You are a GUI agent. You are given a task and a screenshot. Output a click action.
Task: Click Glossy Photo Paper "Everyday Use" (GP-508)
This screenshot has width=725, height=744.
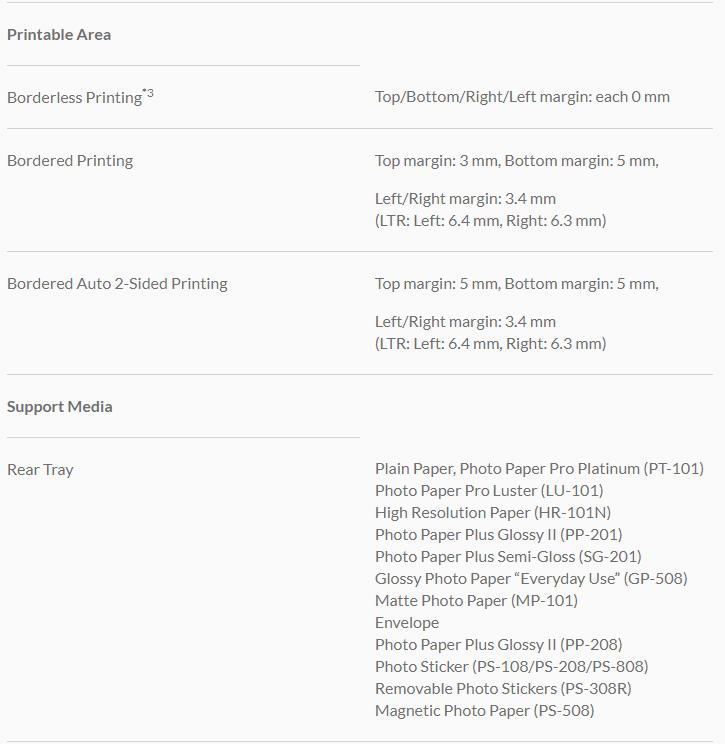(531, 579)
